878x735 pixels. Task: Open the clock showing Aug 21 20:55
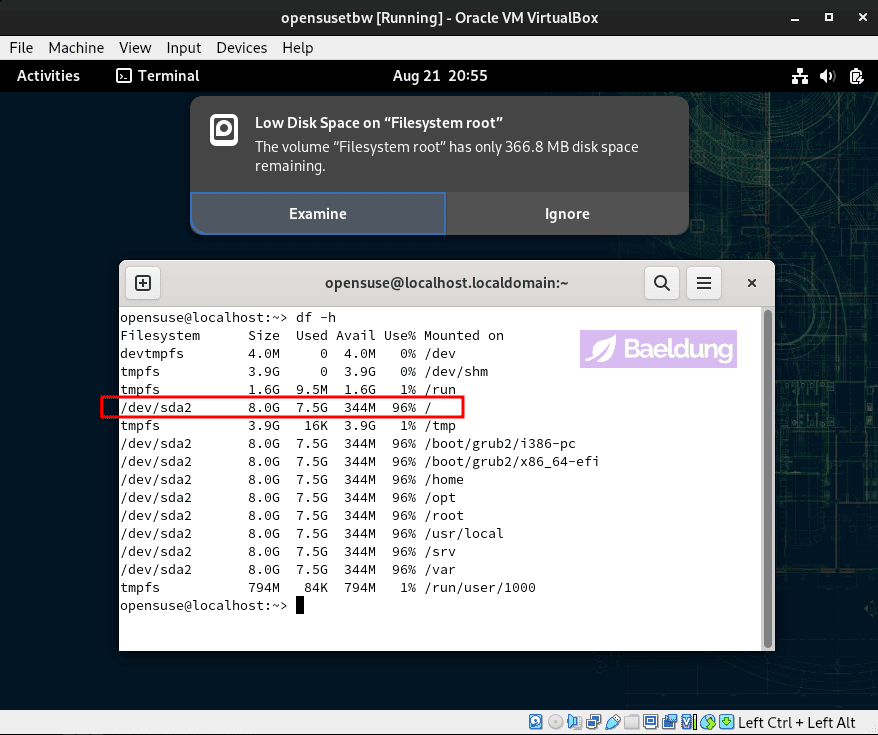pos(440,76)
